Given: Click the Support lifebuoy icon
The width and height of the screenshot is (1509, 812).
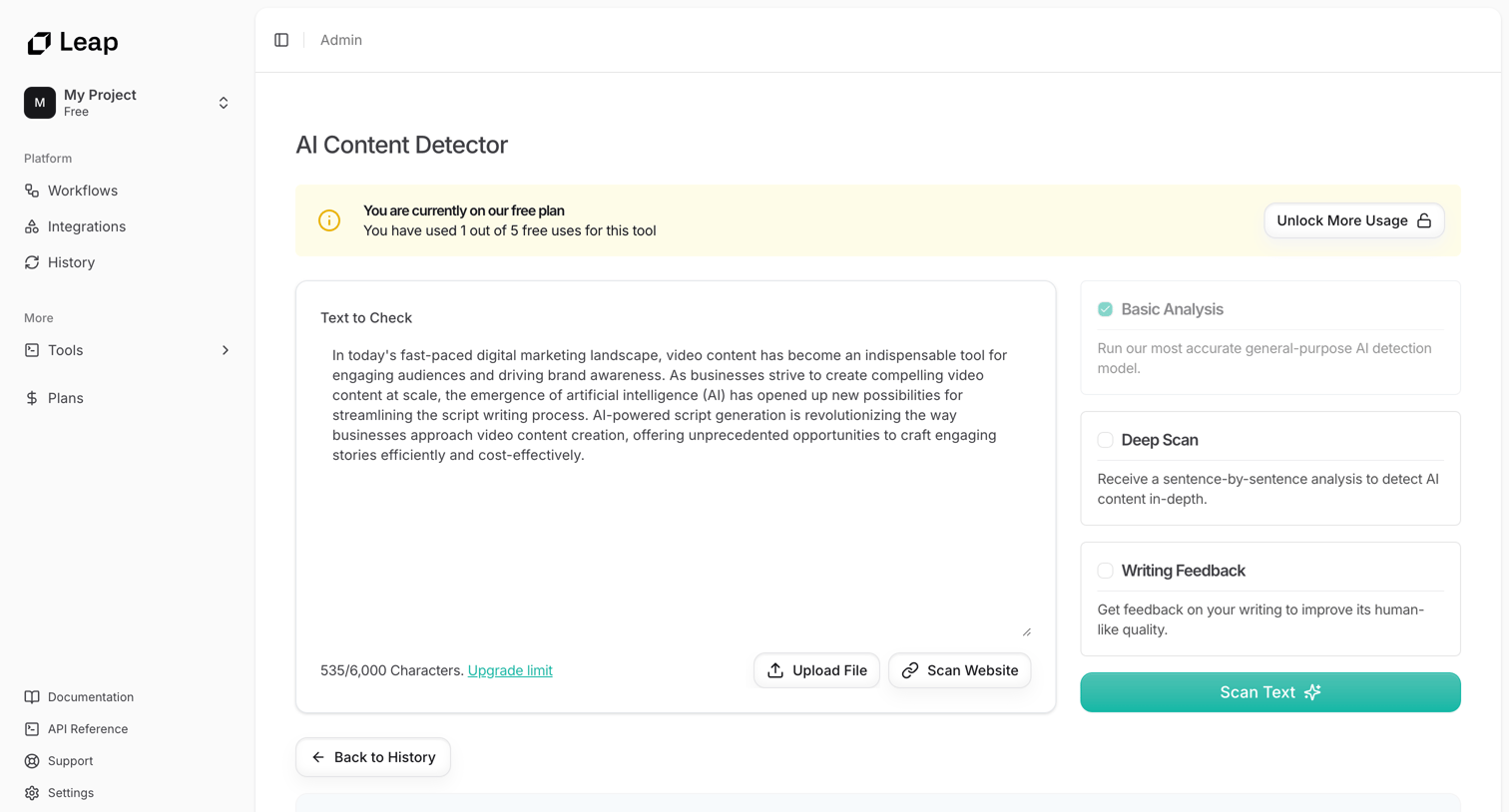Looking at the screenshot, I should pyautogui.click(x=32, y=761).
